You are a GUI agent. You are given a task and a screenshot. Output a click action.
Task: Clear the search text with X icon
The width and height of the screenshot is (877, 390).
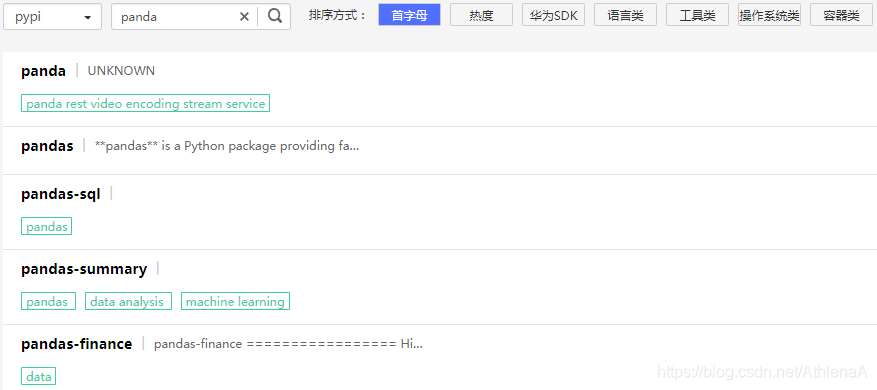244,17
